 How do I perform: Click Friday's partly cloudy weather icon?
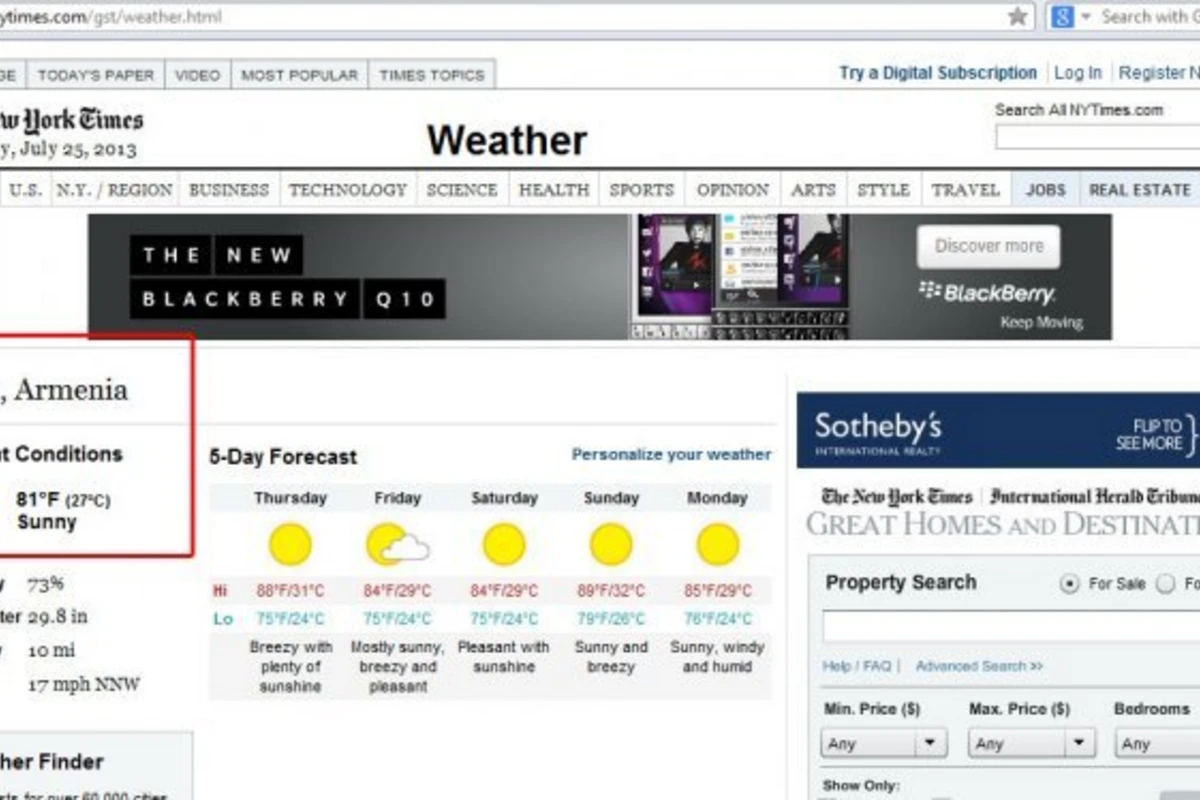397,545
